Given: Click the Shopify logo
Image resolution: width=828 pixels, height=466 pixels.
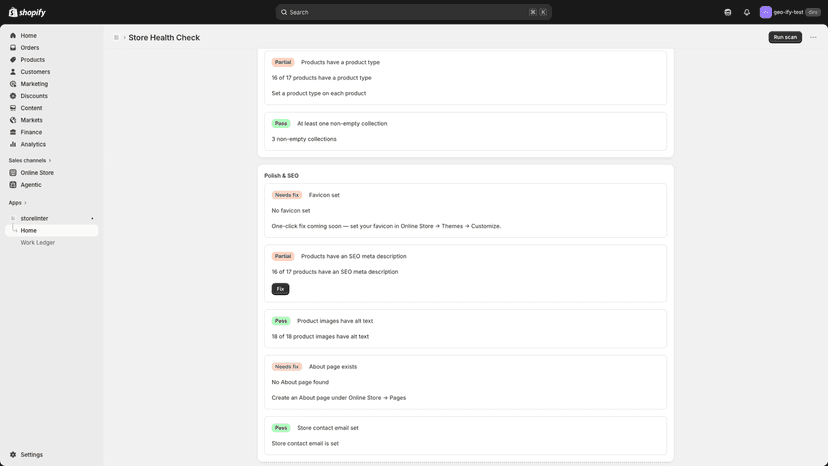Looking at the screenshot, I should point(27,12).
